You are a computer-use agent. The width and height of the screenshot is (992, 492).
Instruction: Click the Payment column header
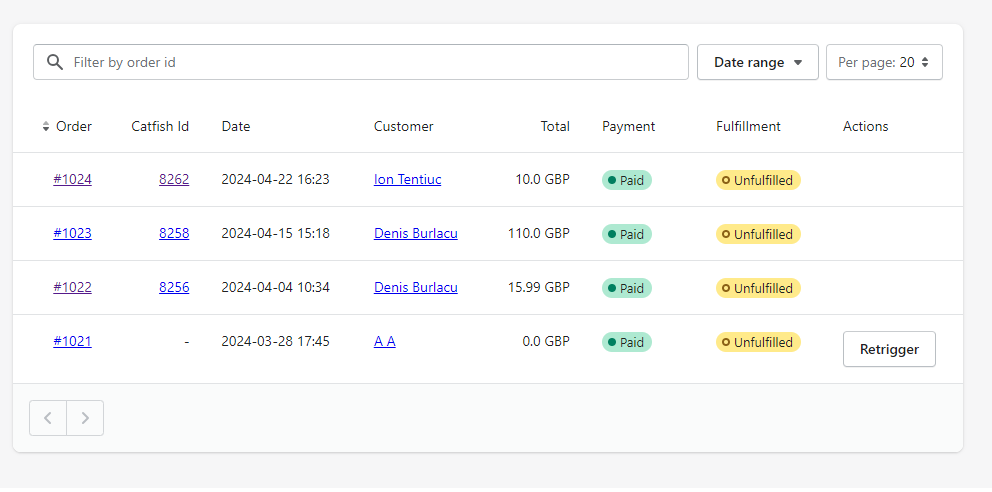tap(628, 126)
